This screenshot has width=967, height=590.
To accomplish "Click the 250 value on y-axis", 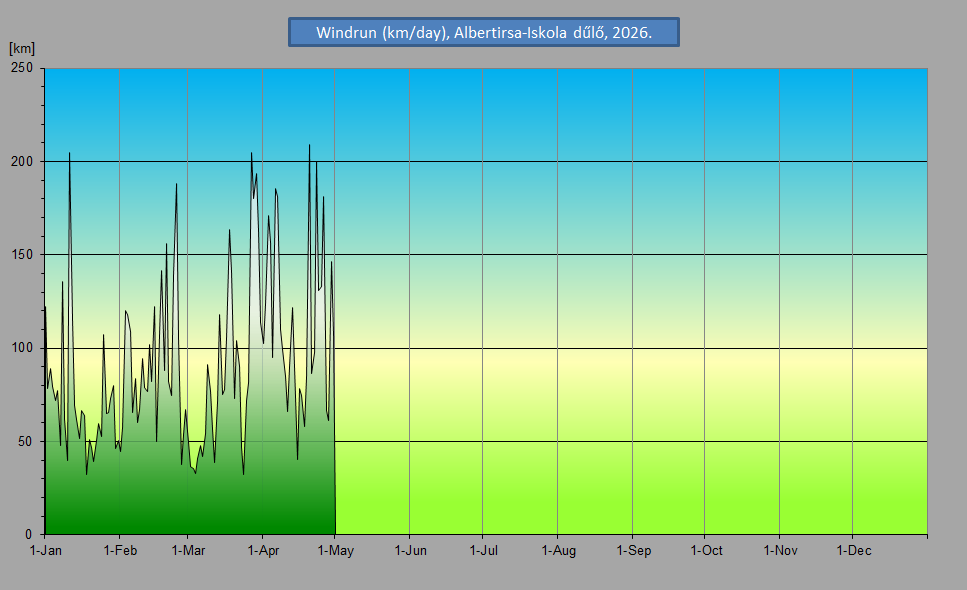I will pyautogui.click(x=22, y=68).
